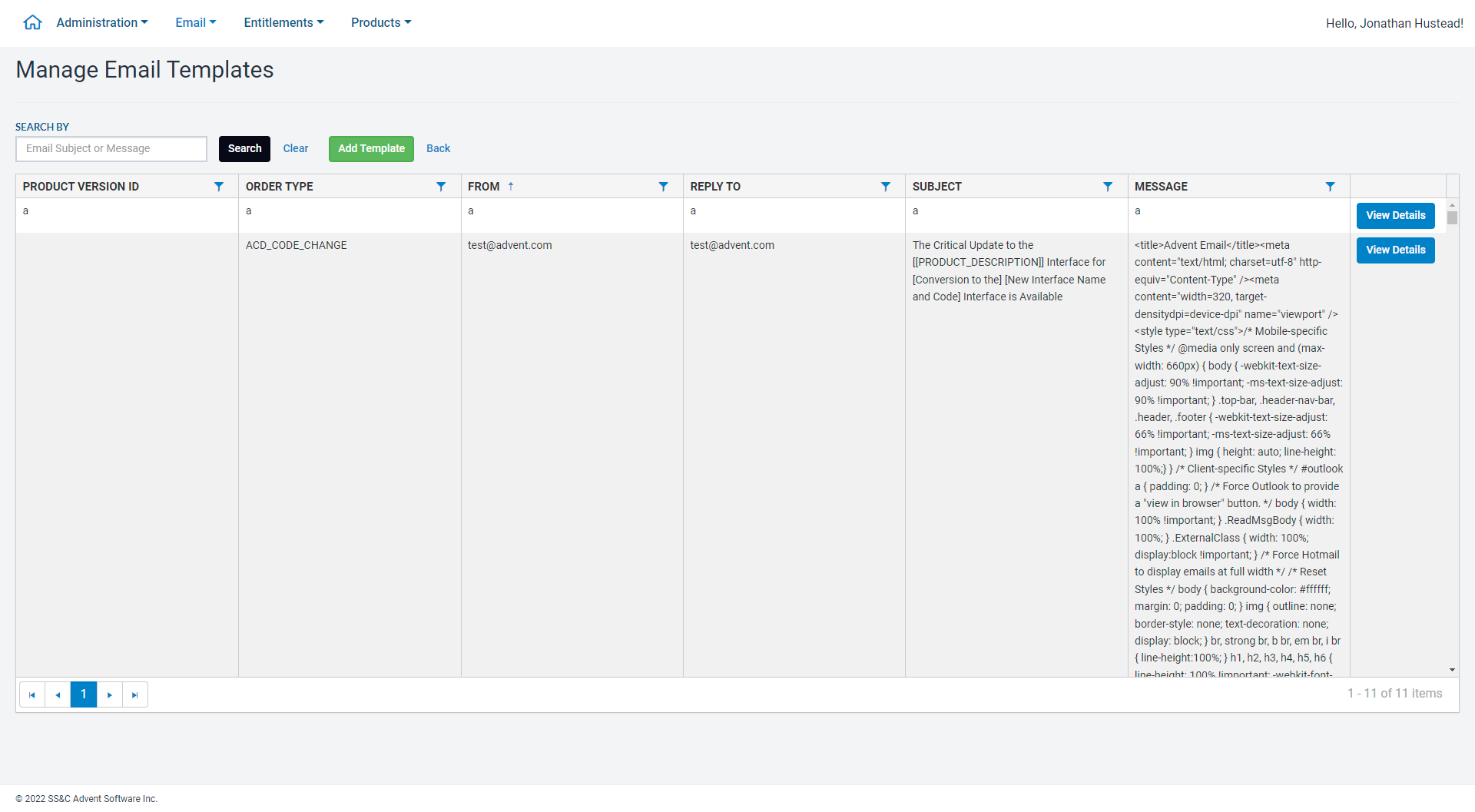This screenshot has height=812, width=1475.
Task: Expand the Email dropdown menu
Action: point(196,23)
